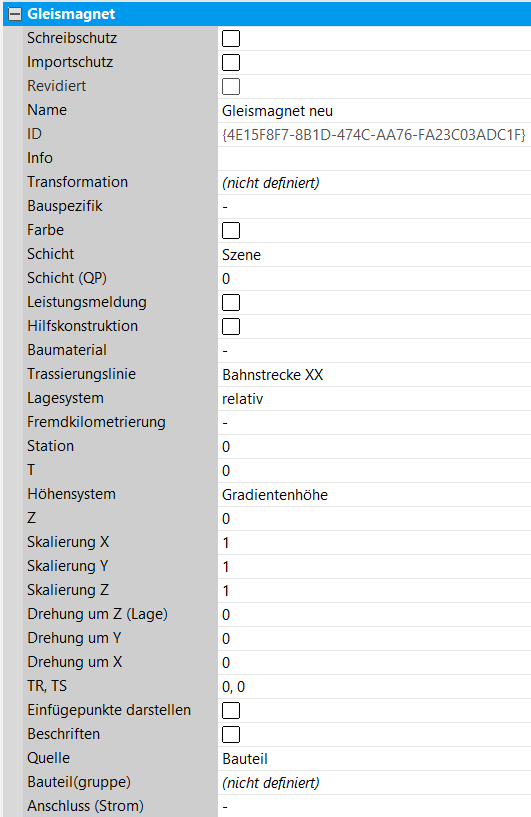Open the Lagesystem dropdown set to relativ
The image size is (531, 817).
(374, 398)
